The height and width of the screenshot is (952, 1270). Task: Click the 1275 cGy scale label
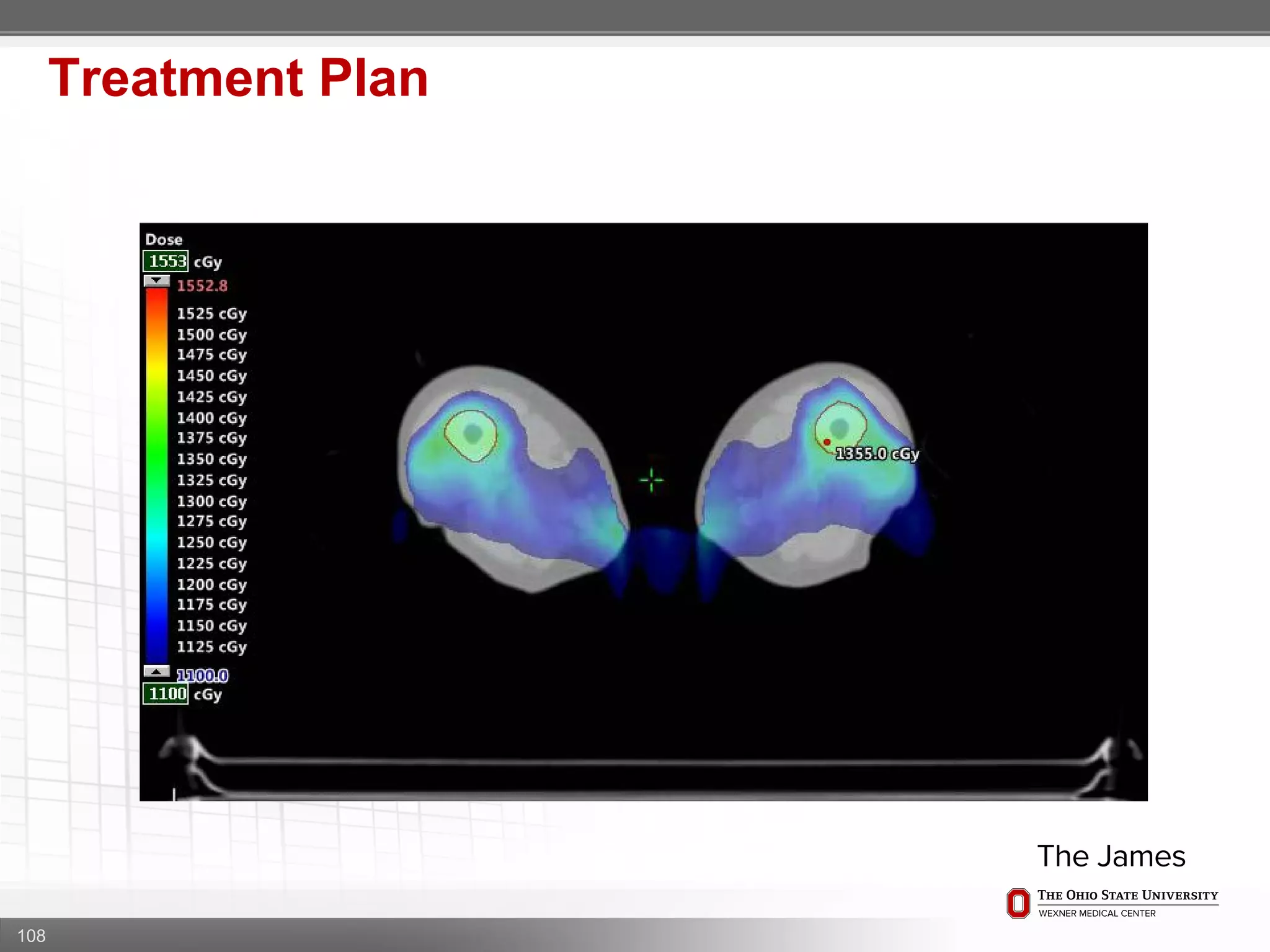point(211,521)
